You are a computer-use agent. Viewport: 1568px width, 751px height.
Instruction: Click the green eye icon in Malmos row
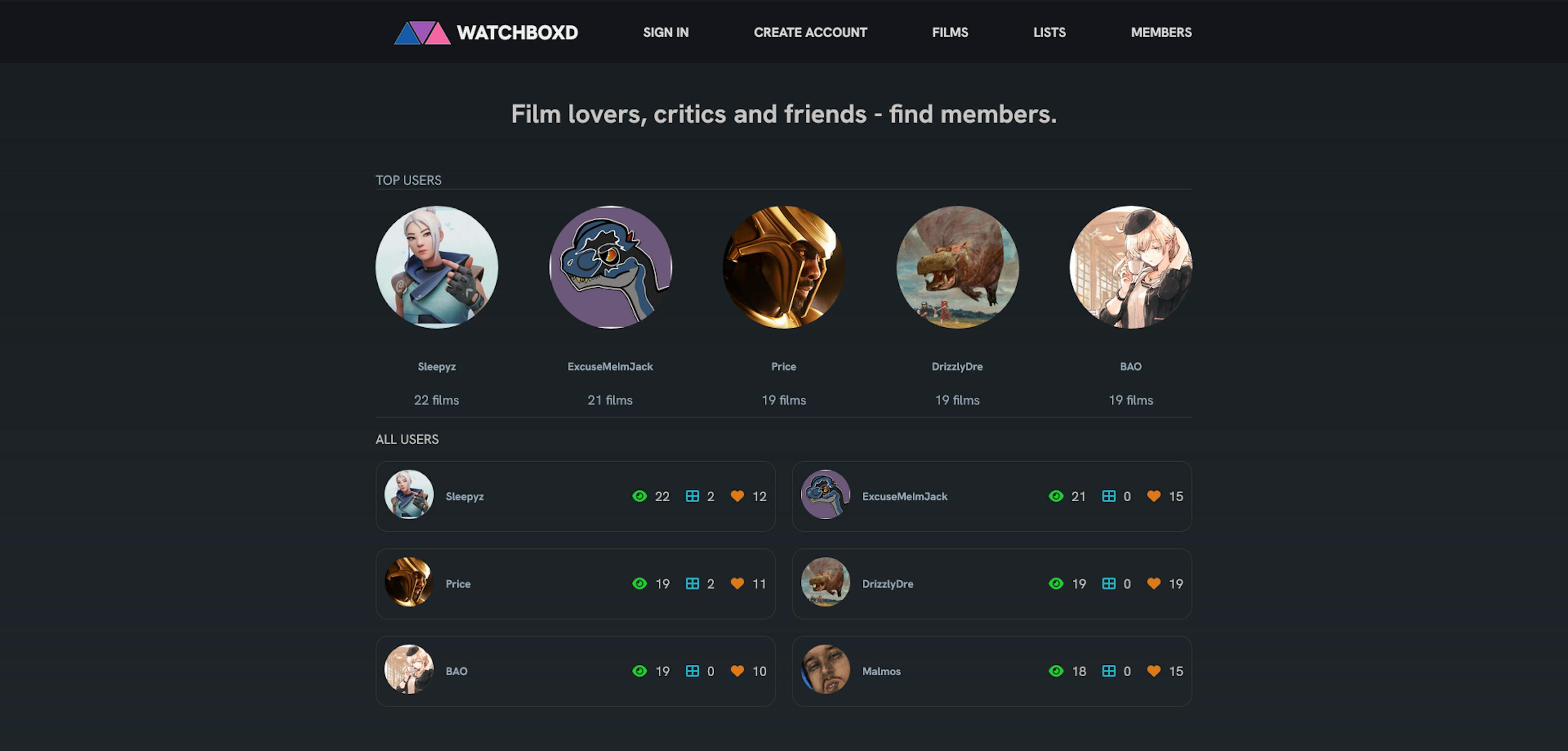[x=1056, y=671]
